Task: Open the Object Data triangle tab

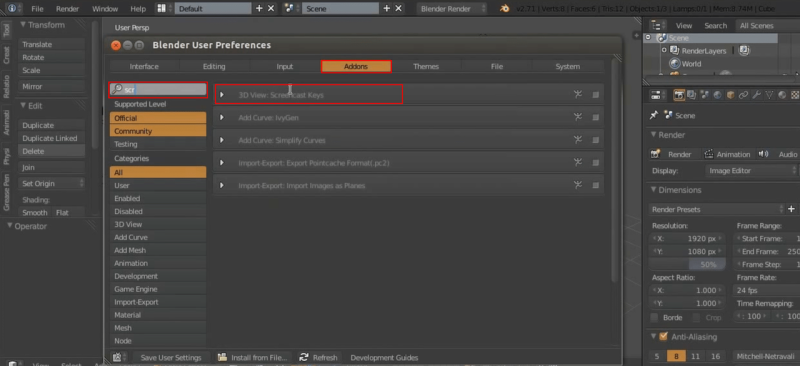Action: point(769,95)
